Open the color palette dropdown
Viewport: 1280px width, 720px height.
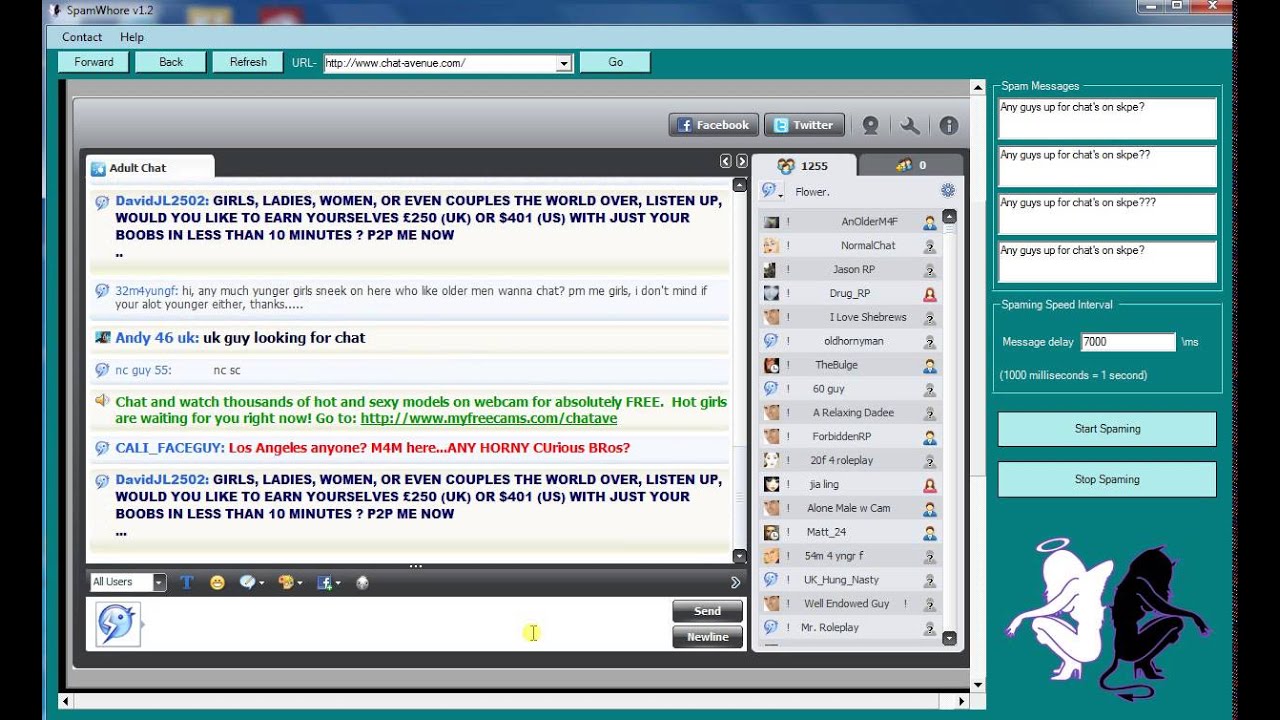(289, 582)
